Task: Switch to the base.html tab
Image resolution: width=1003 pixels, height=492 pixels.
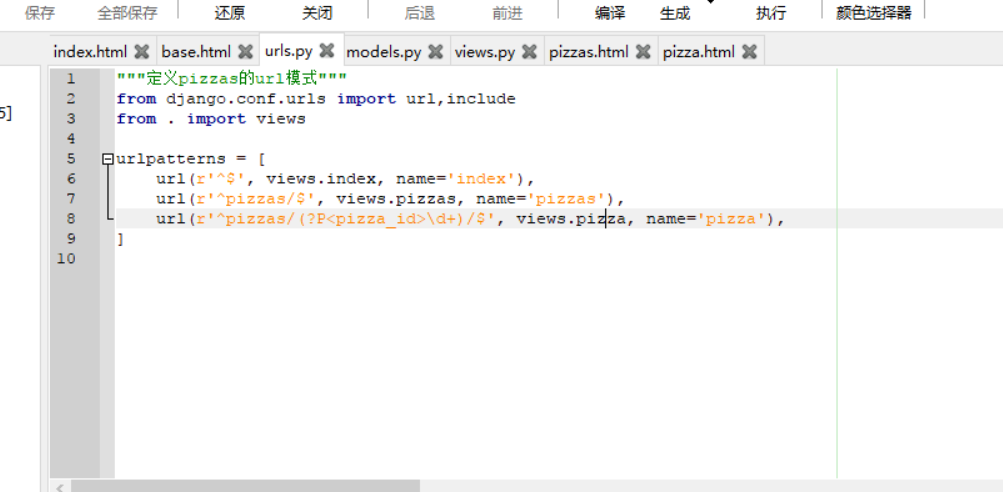Action: (196, 52)
